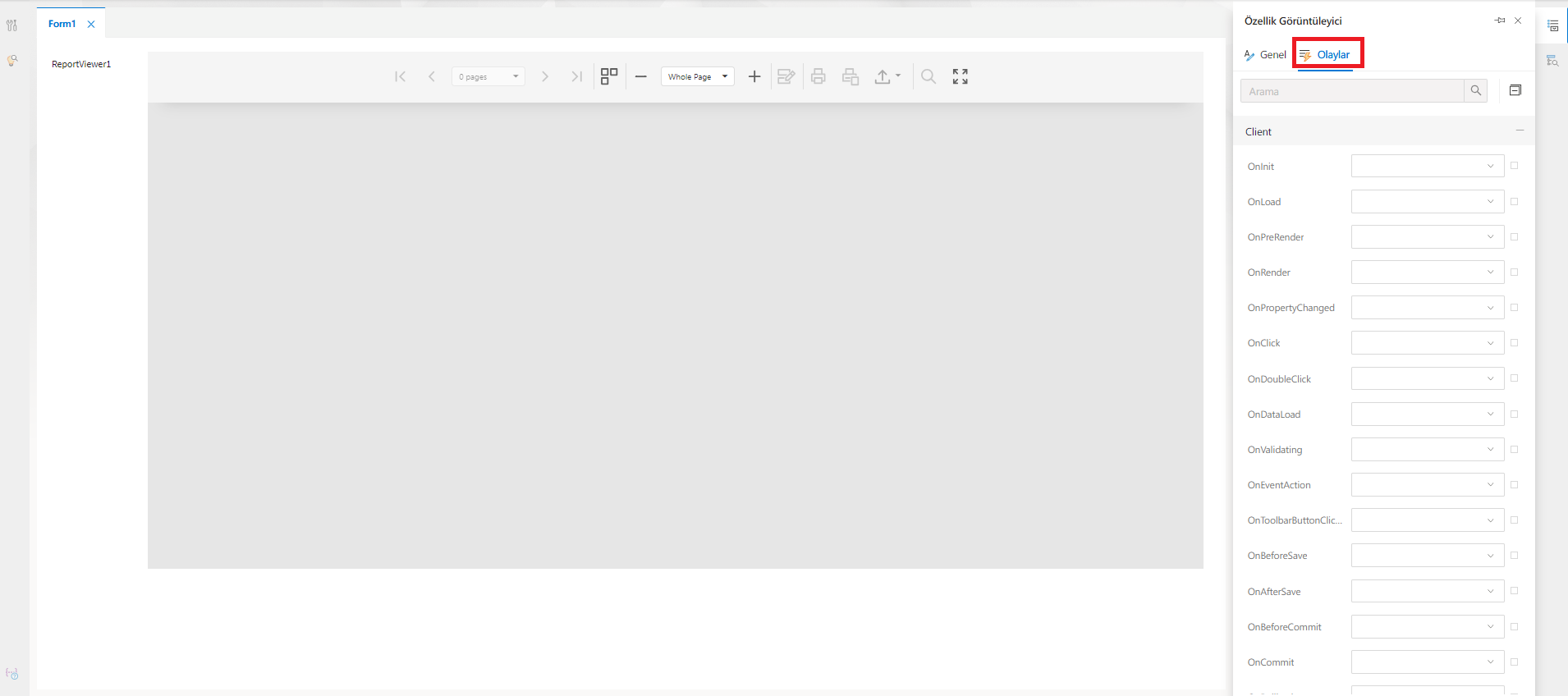Select the Form1 document tab
1568x696 pixels.
pos(62,24)
